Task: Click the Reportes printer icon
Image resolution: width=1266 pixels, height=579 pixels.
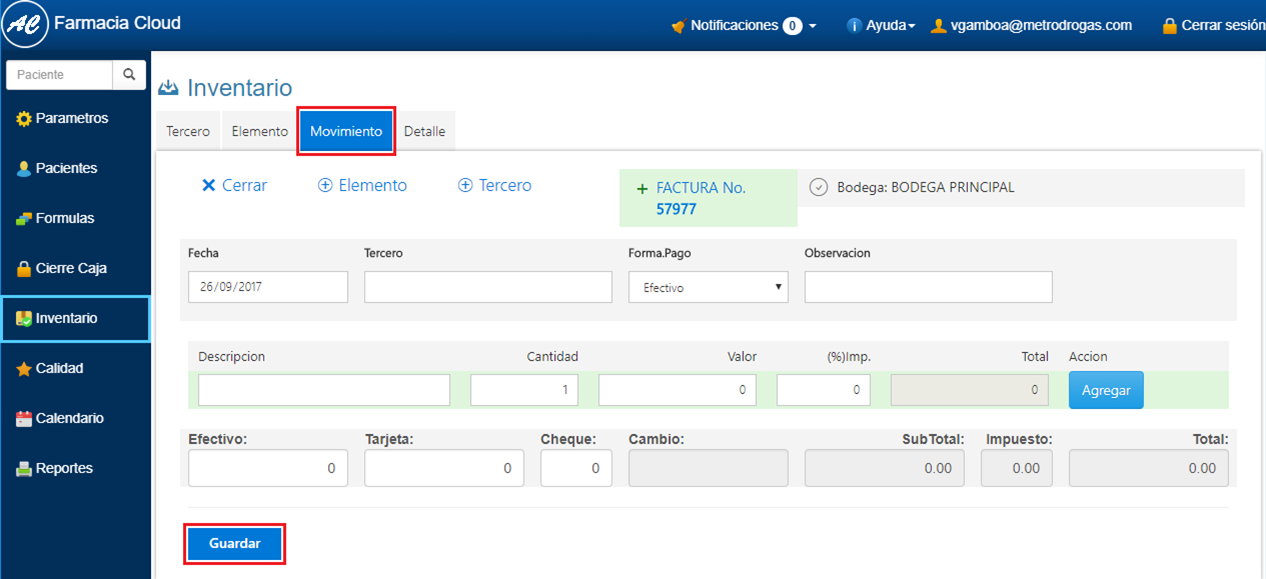Action: click(24, 469)
